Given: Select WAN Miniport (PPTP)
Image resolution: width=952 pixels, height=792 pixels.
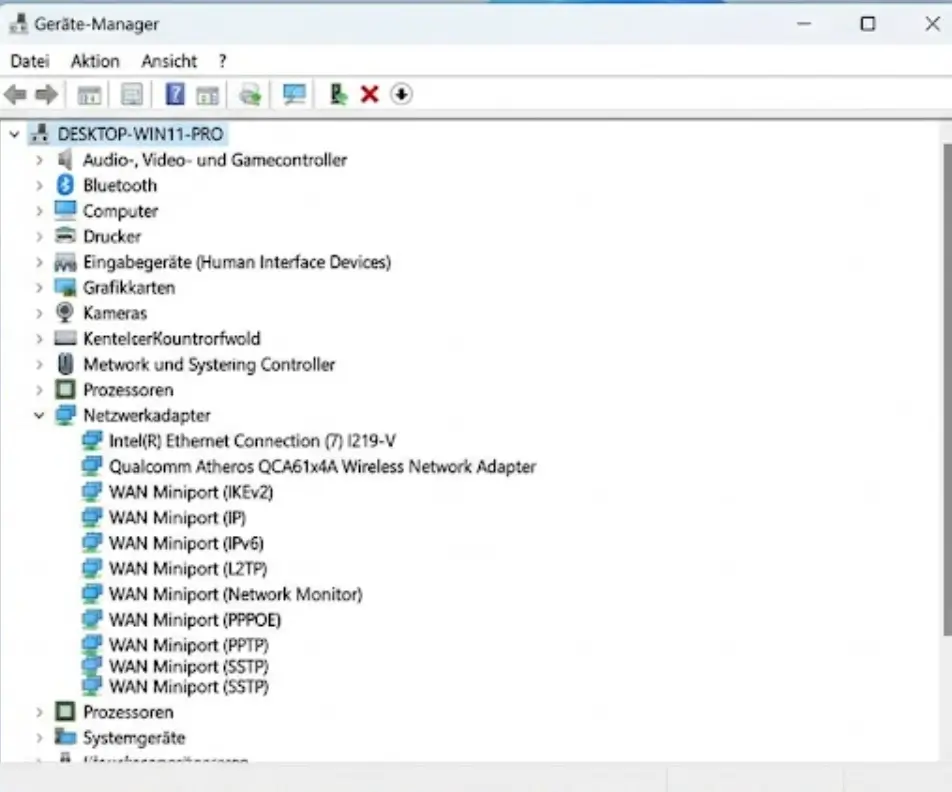Looking at the screenshot, I should pos(188,645).
